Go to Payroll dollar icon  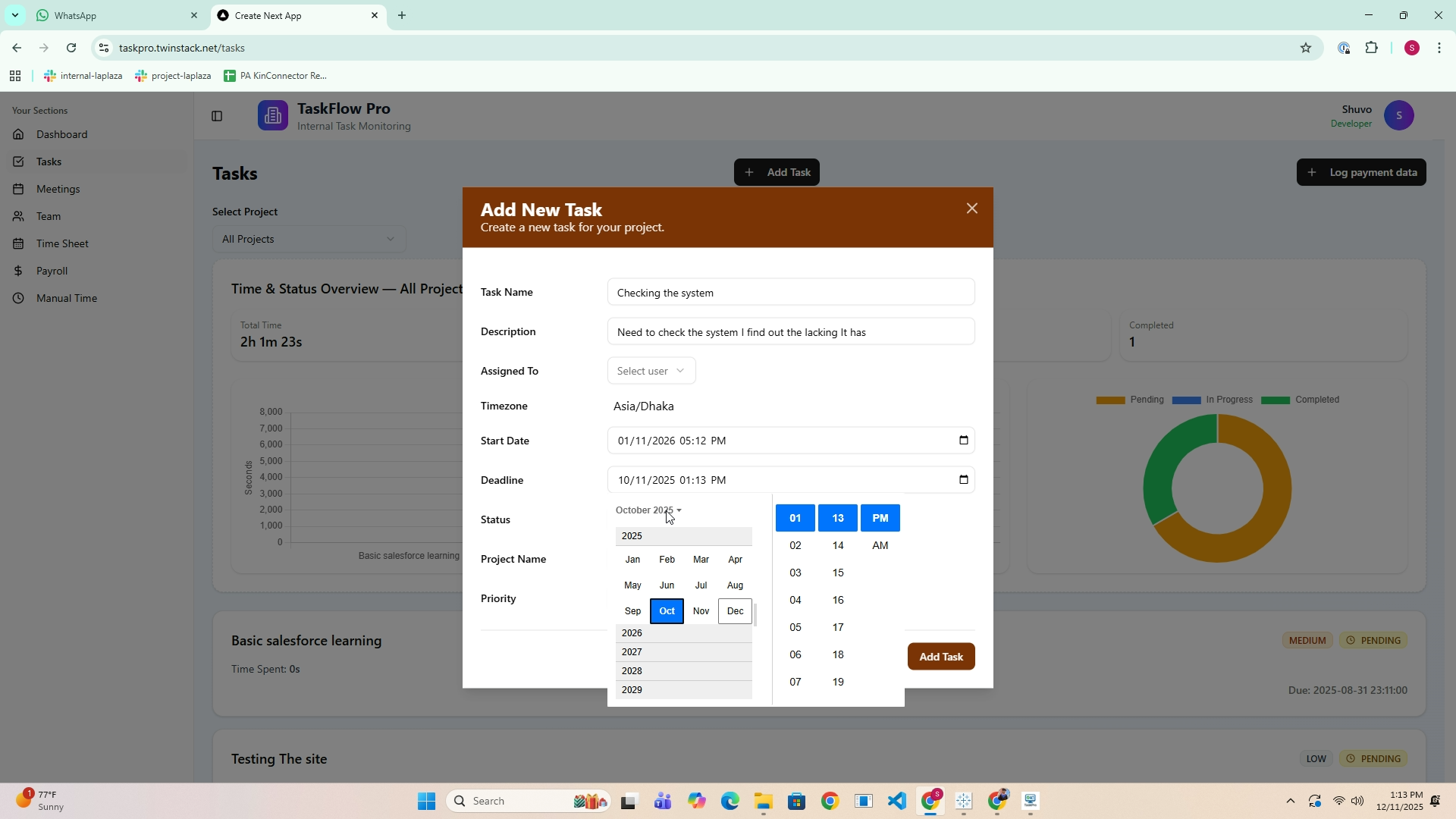(x=19, y=271)
